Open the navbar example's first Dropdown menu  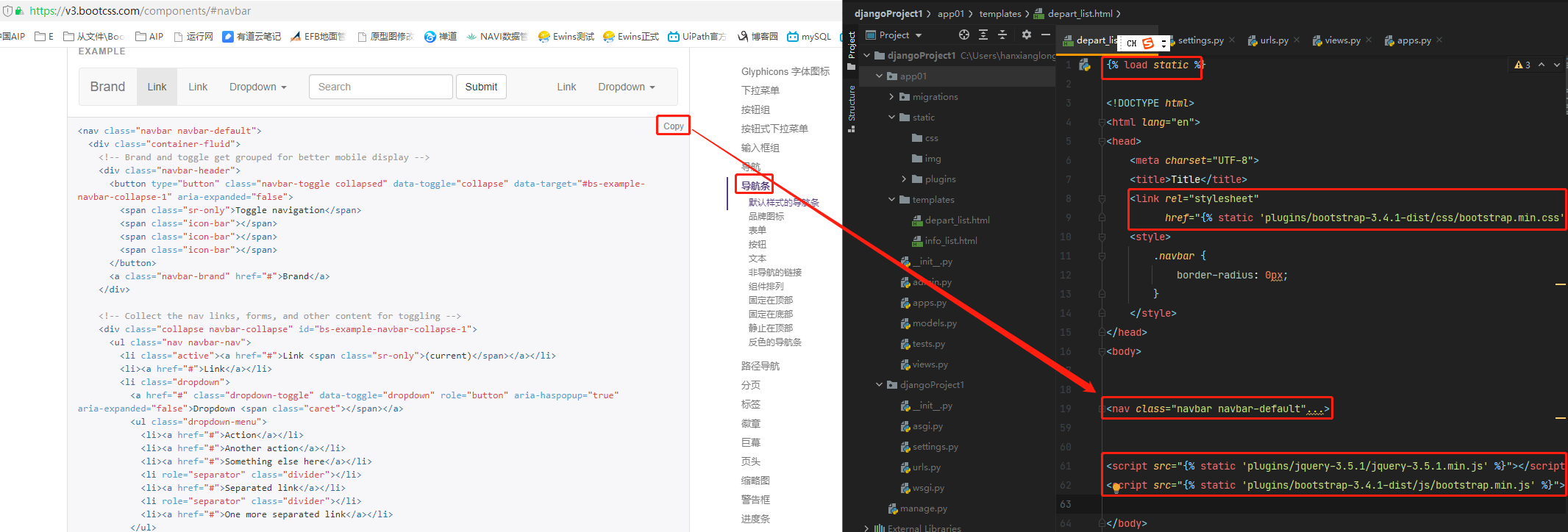tap(257, 87)
